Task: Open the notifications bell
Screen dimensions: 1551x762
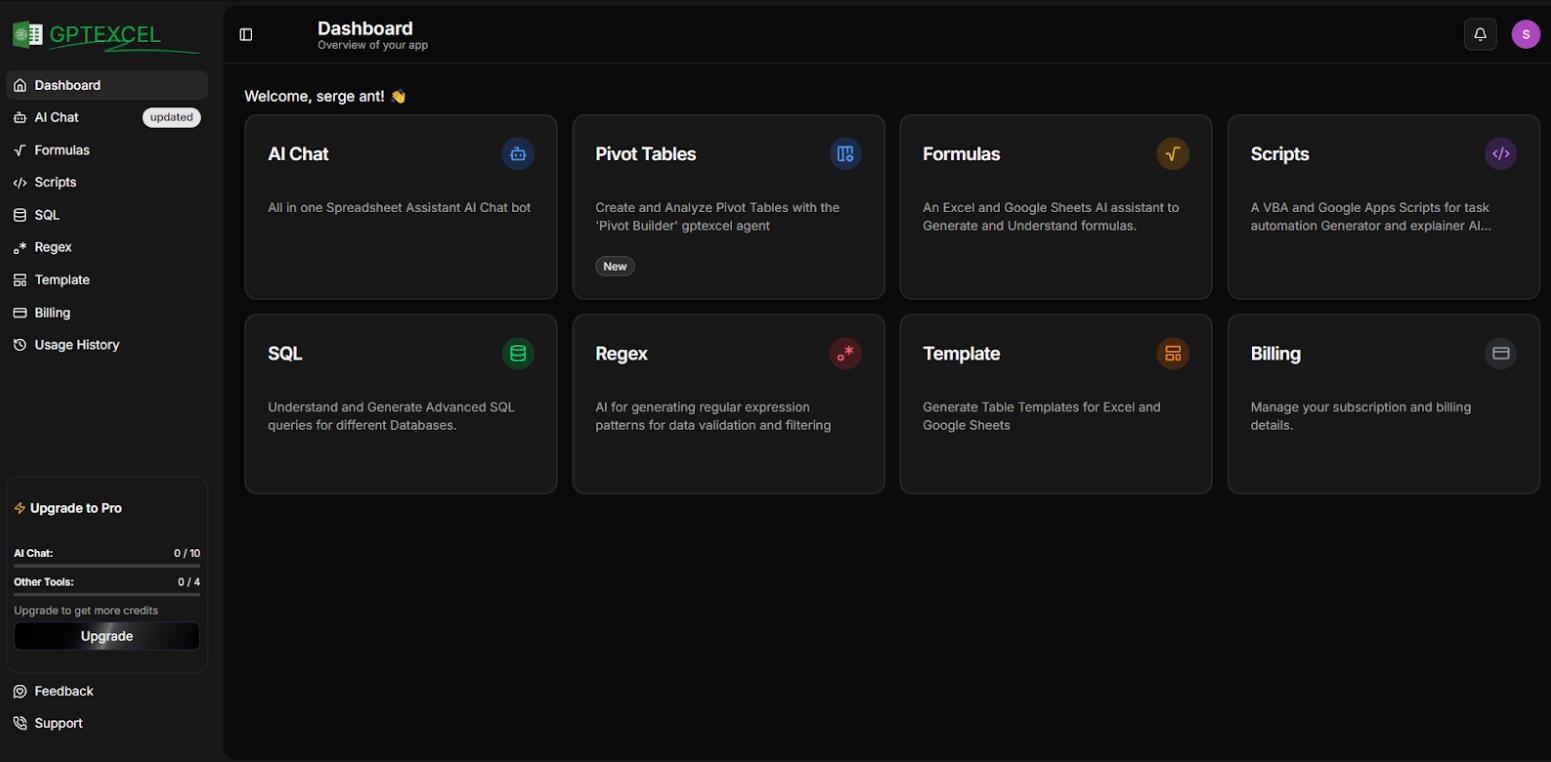Action: tap(1480, 34)
